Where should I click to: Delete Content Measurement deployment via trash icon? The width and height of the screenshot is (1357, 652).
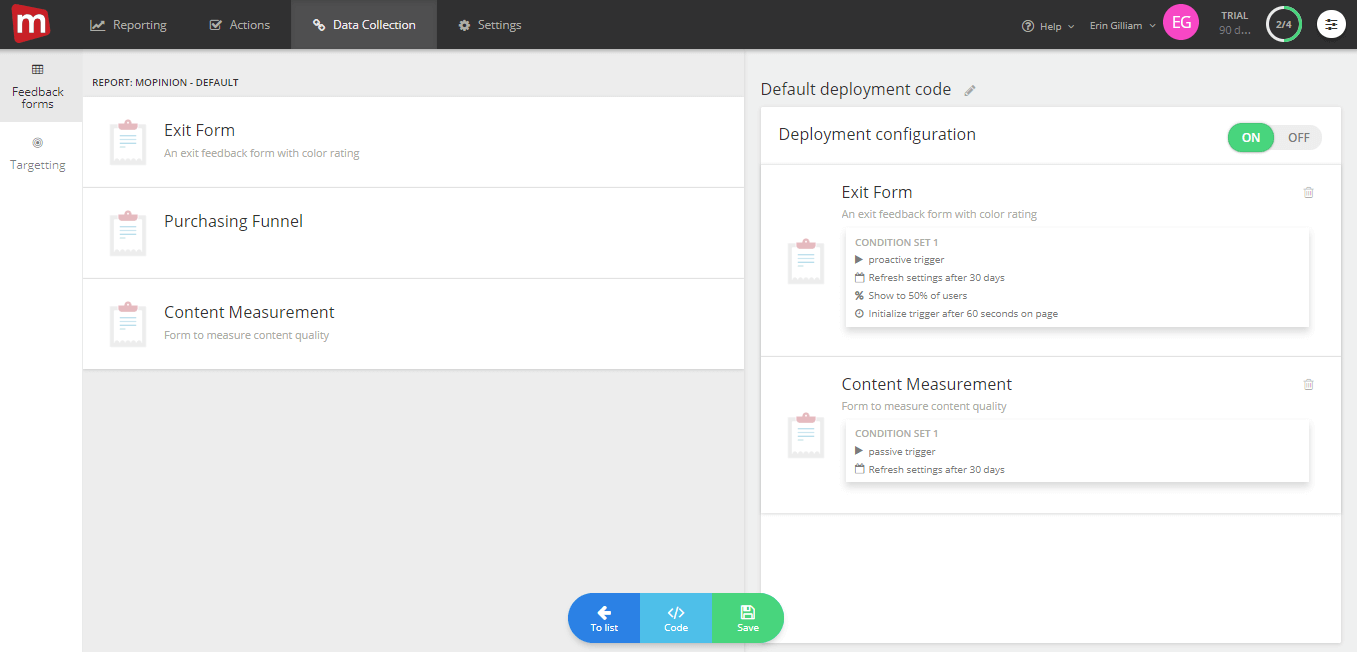pyautogui.click(x=1308, y=384)
